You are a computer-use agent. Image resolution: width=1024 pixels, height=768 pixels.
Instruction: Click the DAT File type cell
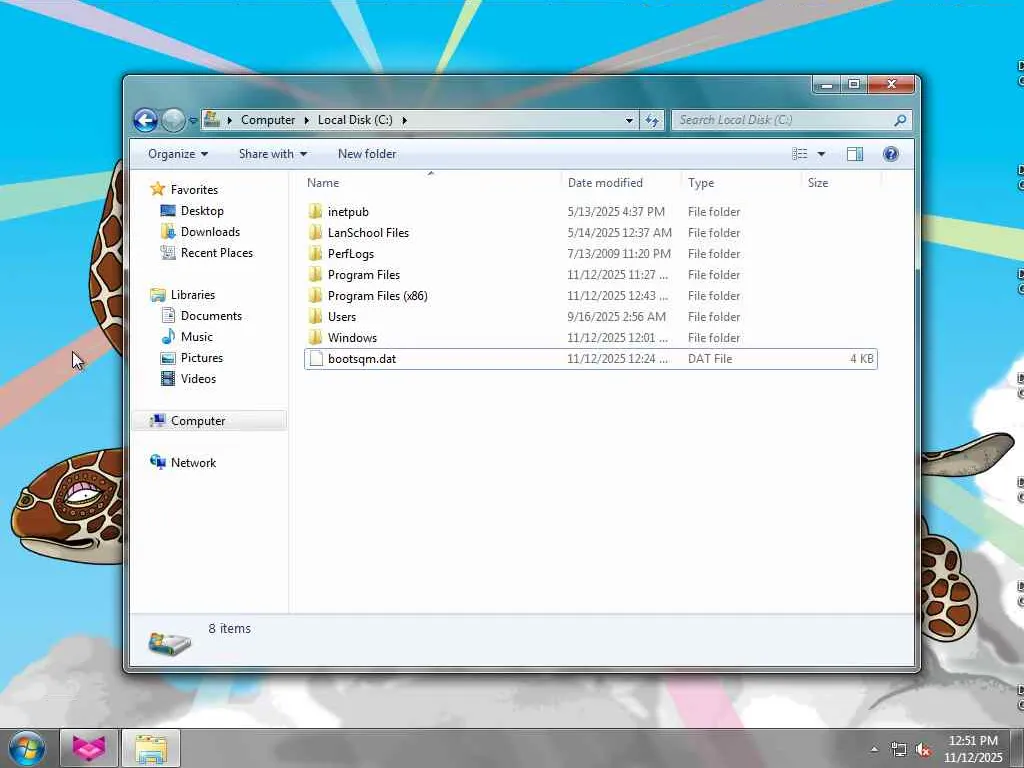click(x=710, y=359)
